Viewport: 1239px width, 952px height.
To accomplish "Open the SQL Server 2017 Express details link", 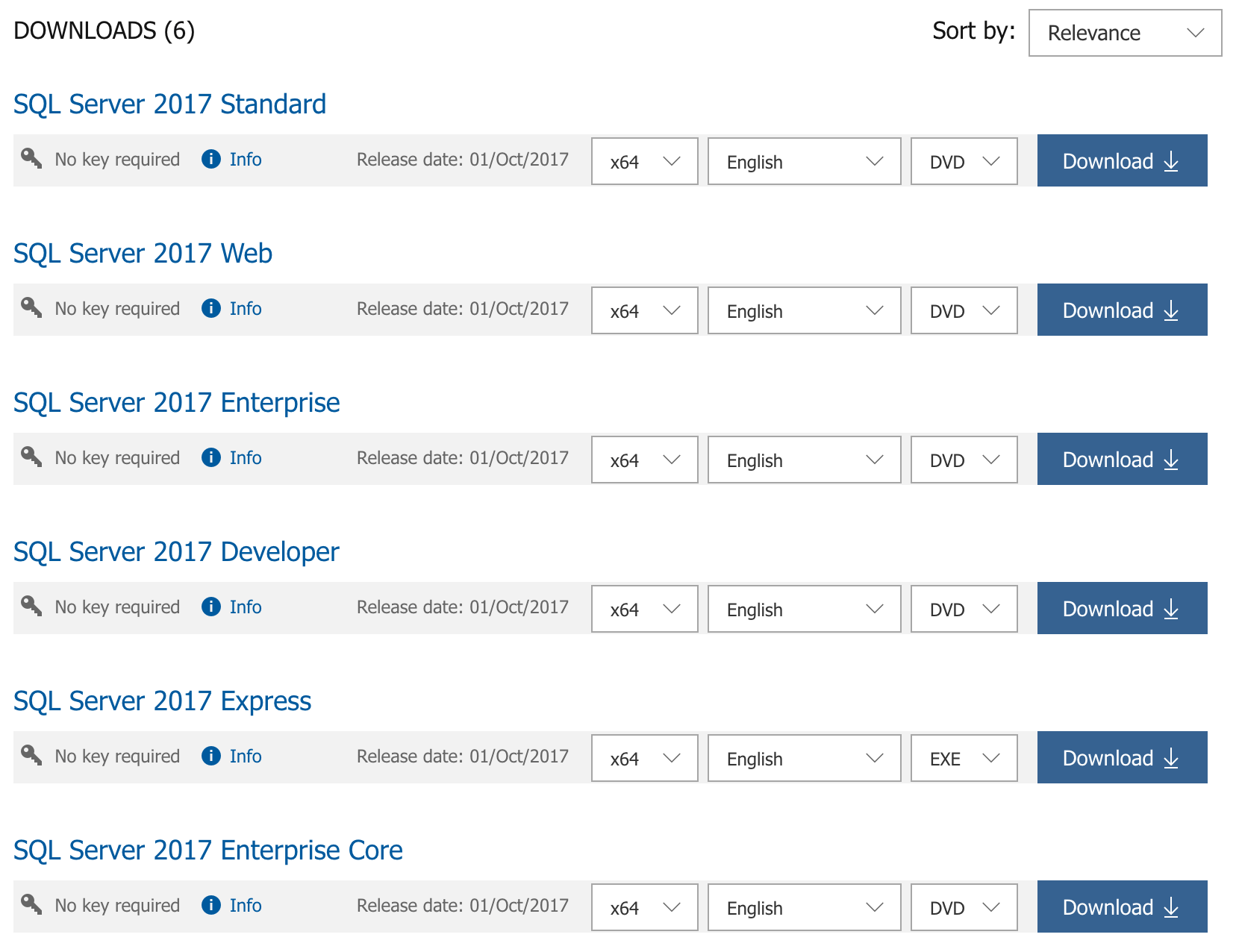I will [163, 701].
